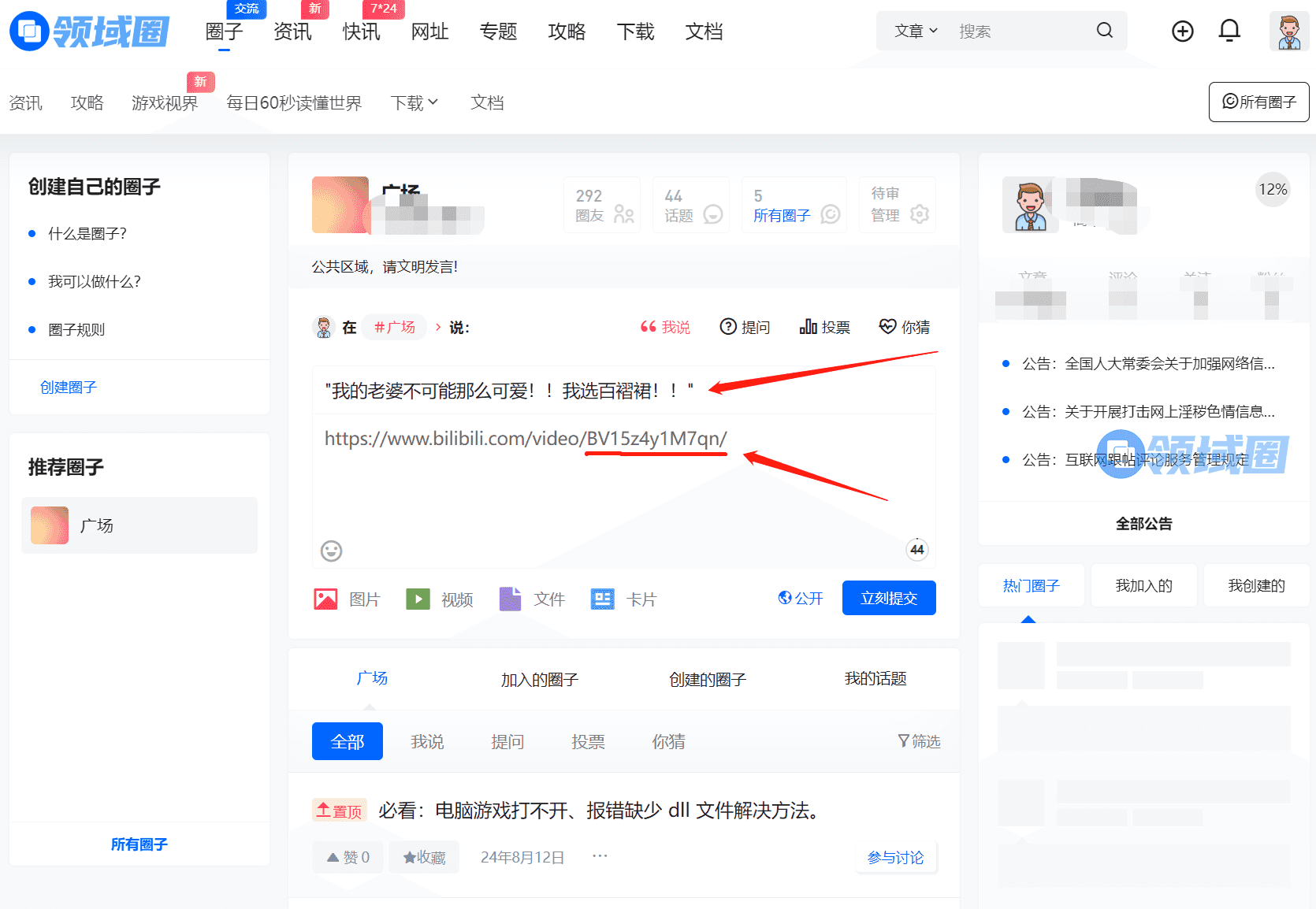Open the emoji picker in post editor
The width and height of the screenshot is (1316, 909).
pos(331,551)
